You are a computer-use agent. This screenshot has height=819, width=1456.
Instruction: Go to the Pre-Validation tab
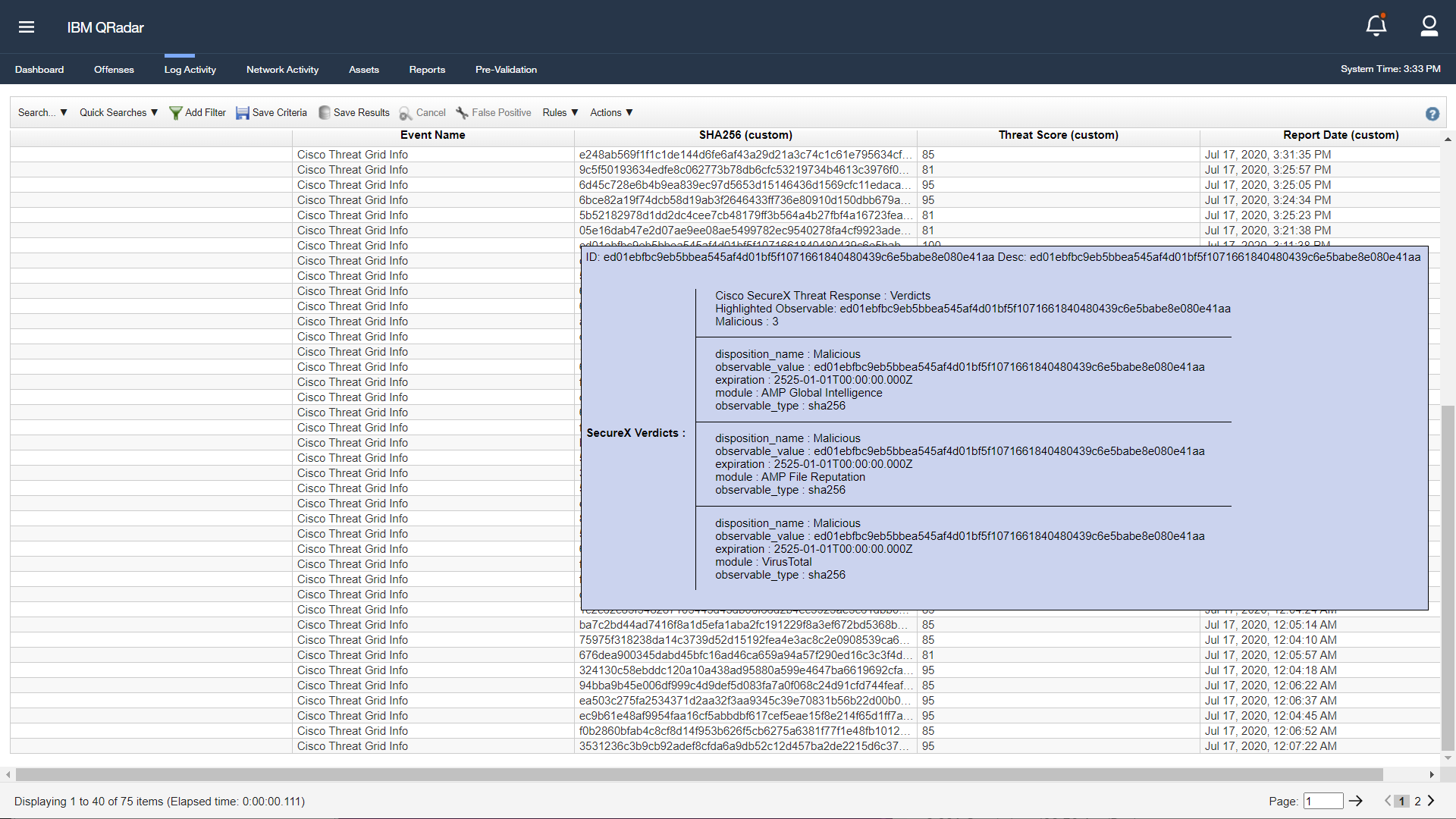click(x=506, y=70)
